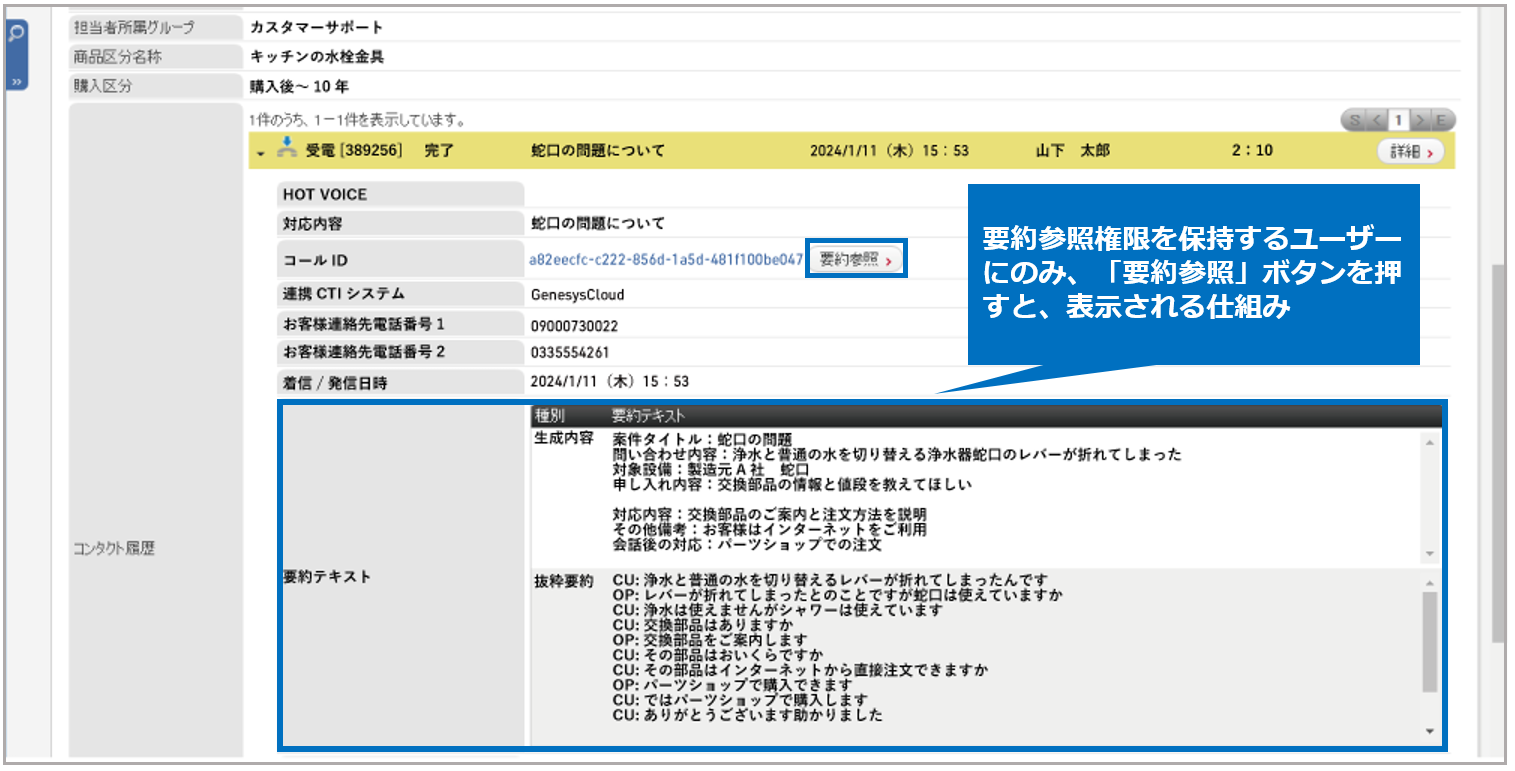Open 詳細 details for the 受電 record

(1411, 152)
